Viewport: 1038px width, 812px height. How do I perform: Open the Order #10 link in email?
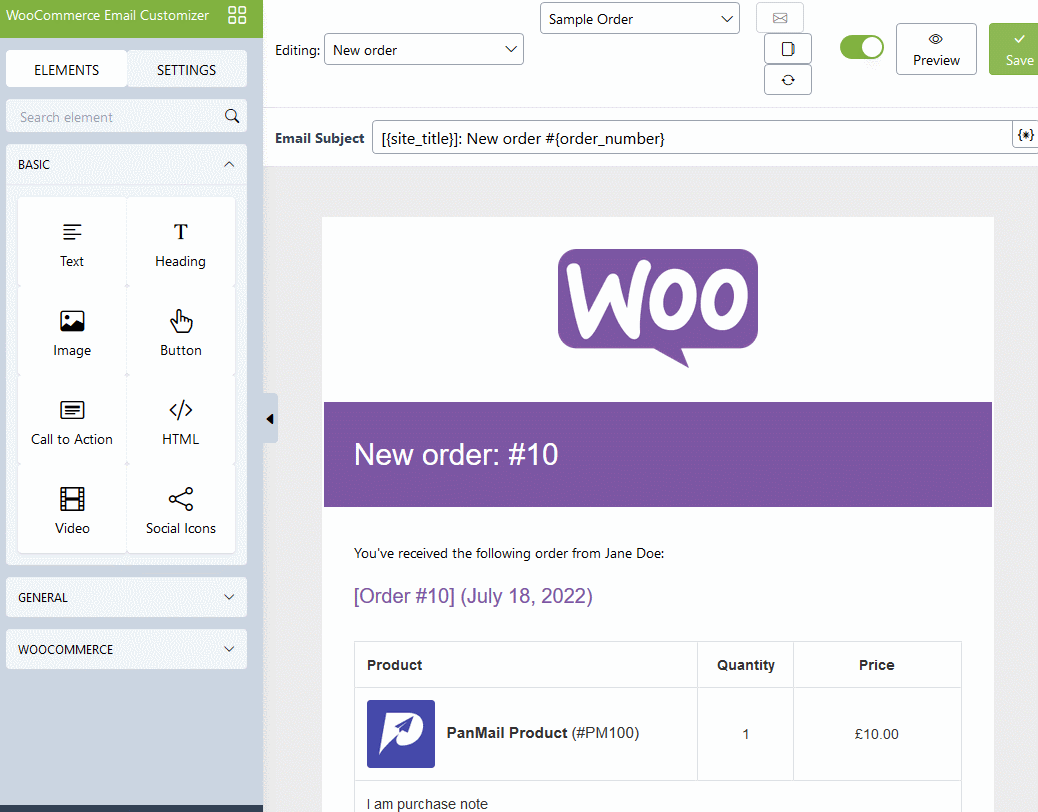click(473, 596)
